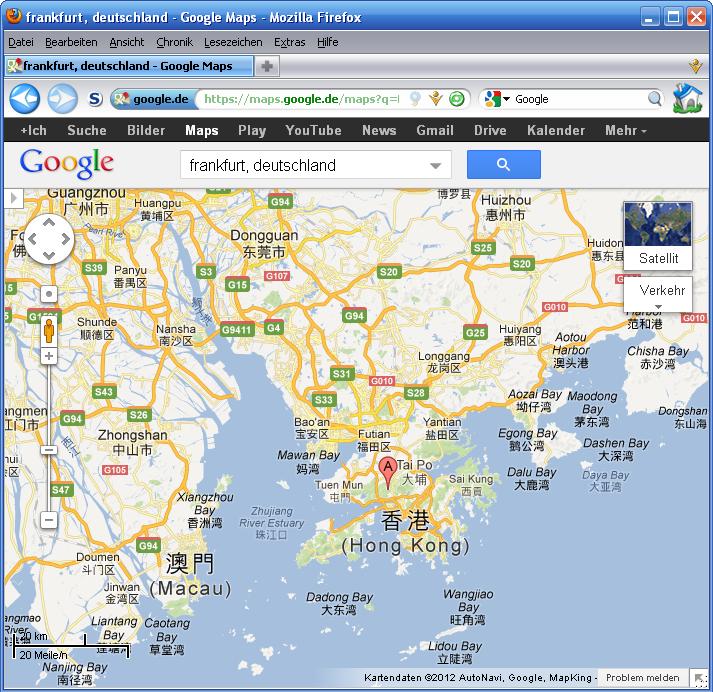This screenshot has width=713, height=692.
Task: Expand the layer options arrow below Verkehr
Action: click(x=658, y=307)
